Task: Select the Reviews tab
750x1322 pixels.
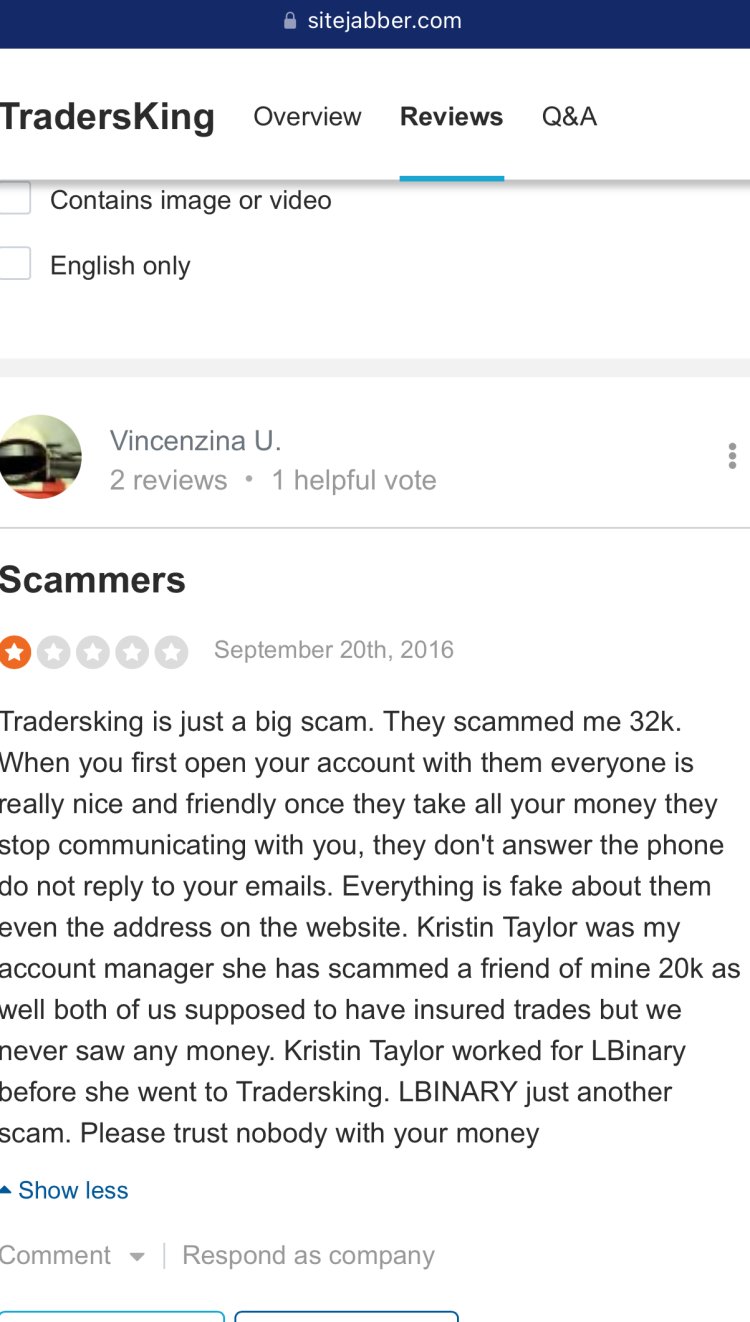Action: pos(451,117)
